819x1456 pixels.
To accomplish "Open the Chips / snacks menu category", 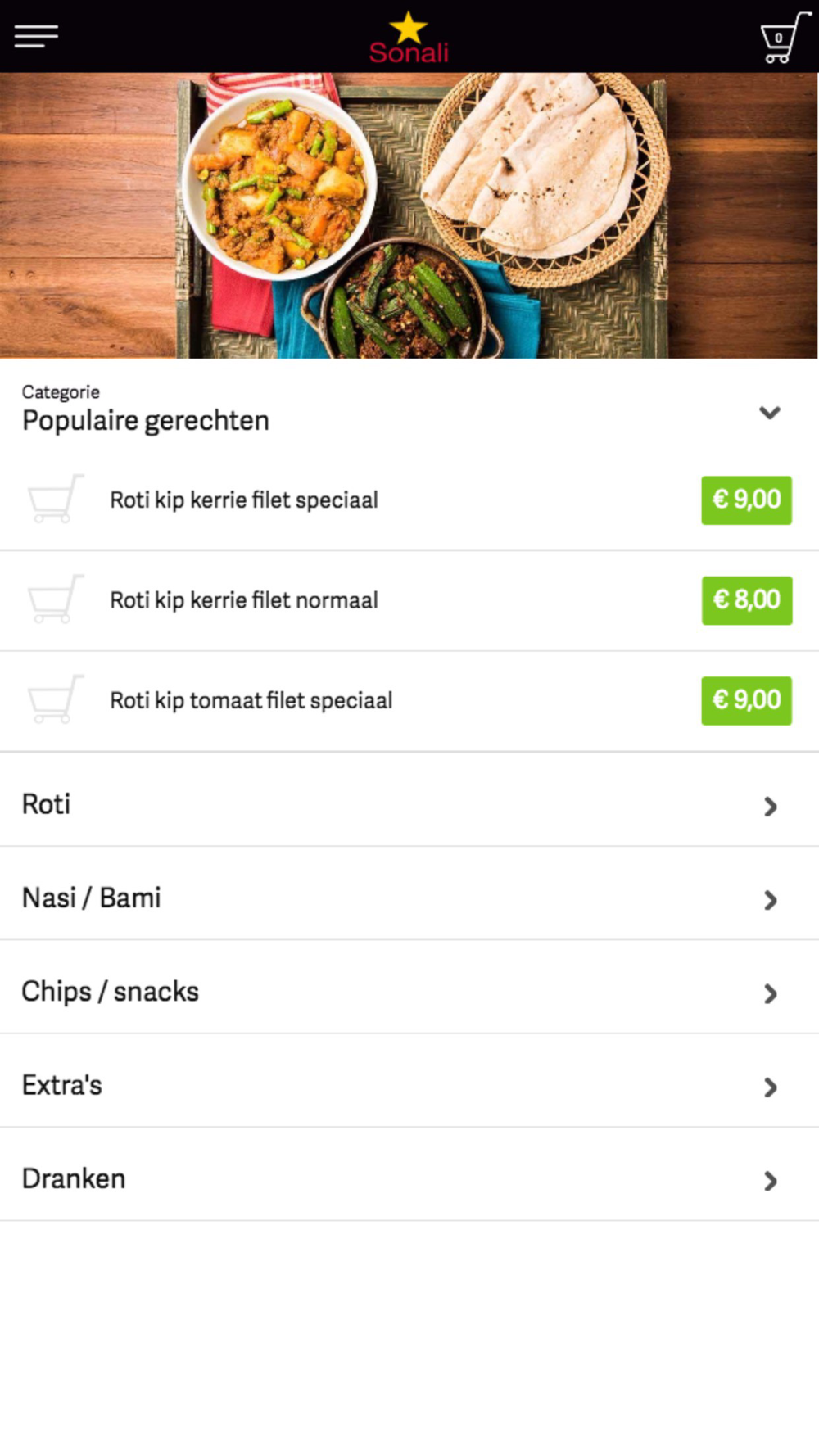I will point(111,992).
